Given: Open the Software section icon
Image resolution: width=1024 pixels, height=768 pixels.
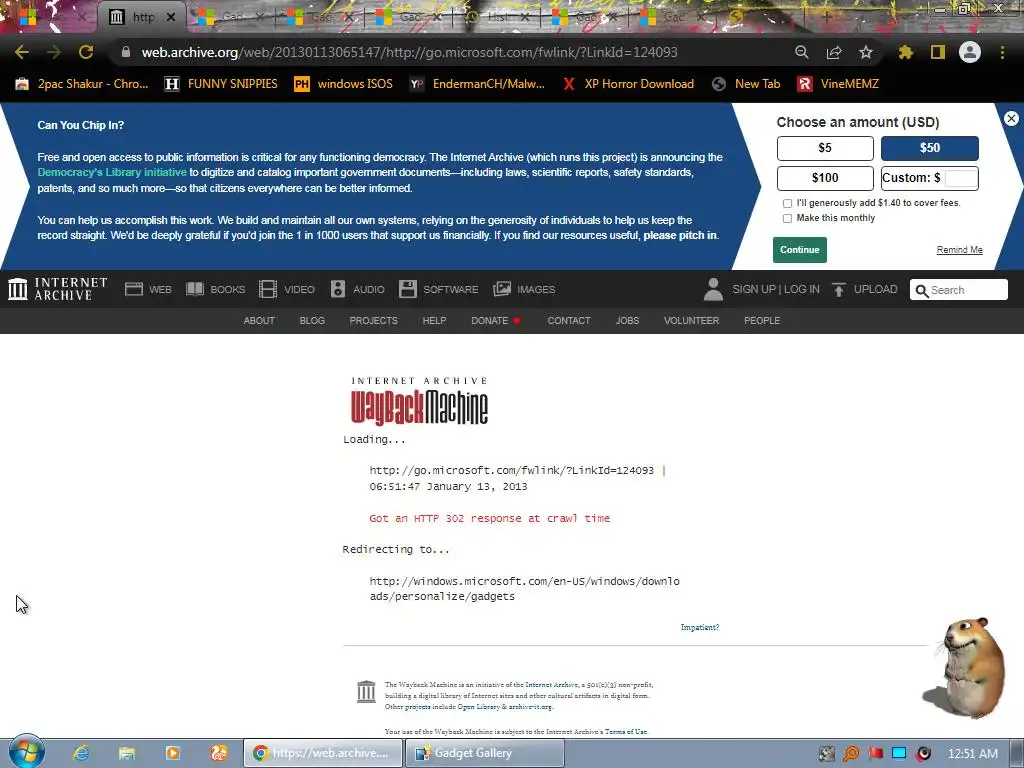Looking at the screenshot, I should coord(408,289).
